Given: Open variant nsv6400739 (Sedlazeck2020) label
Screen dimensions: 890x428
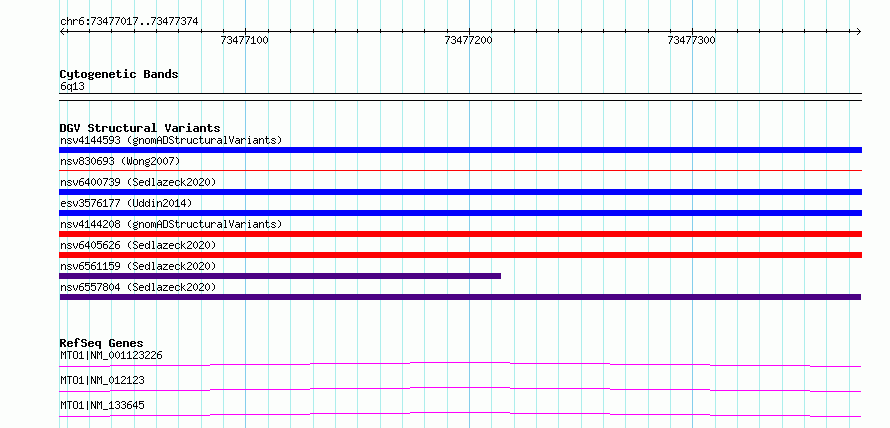Looking at the screenshot, I should pyautogui.click(x=138, y=182).
